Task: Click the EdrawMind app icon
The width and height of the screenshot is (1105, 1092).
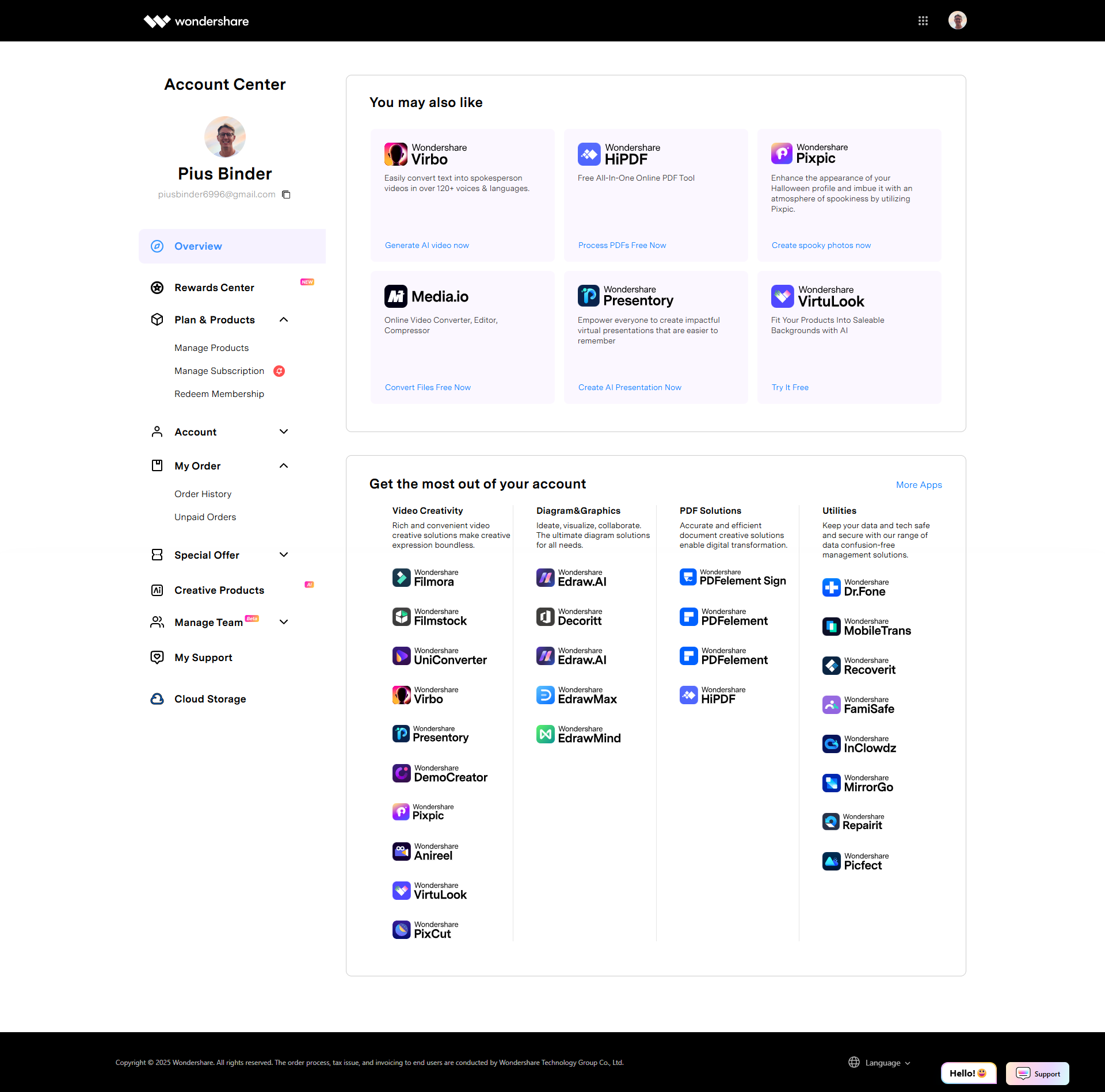Action: tap(545, 734)
